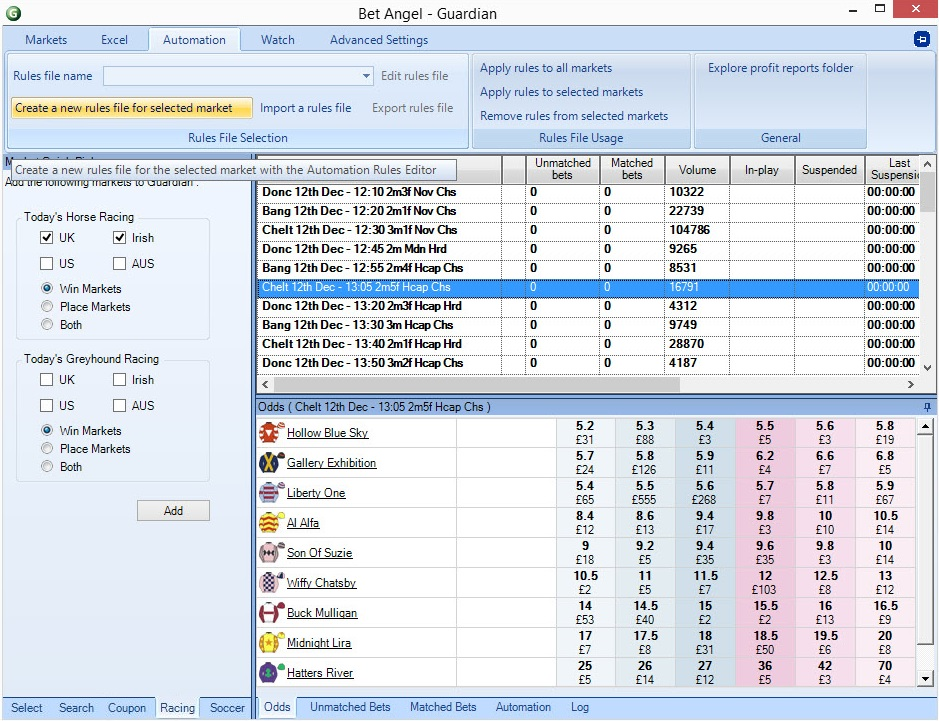Click Explore profit reports folder

780,68
